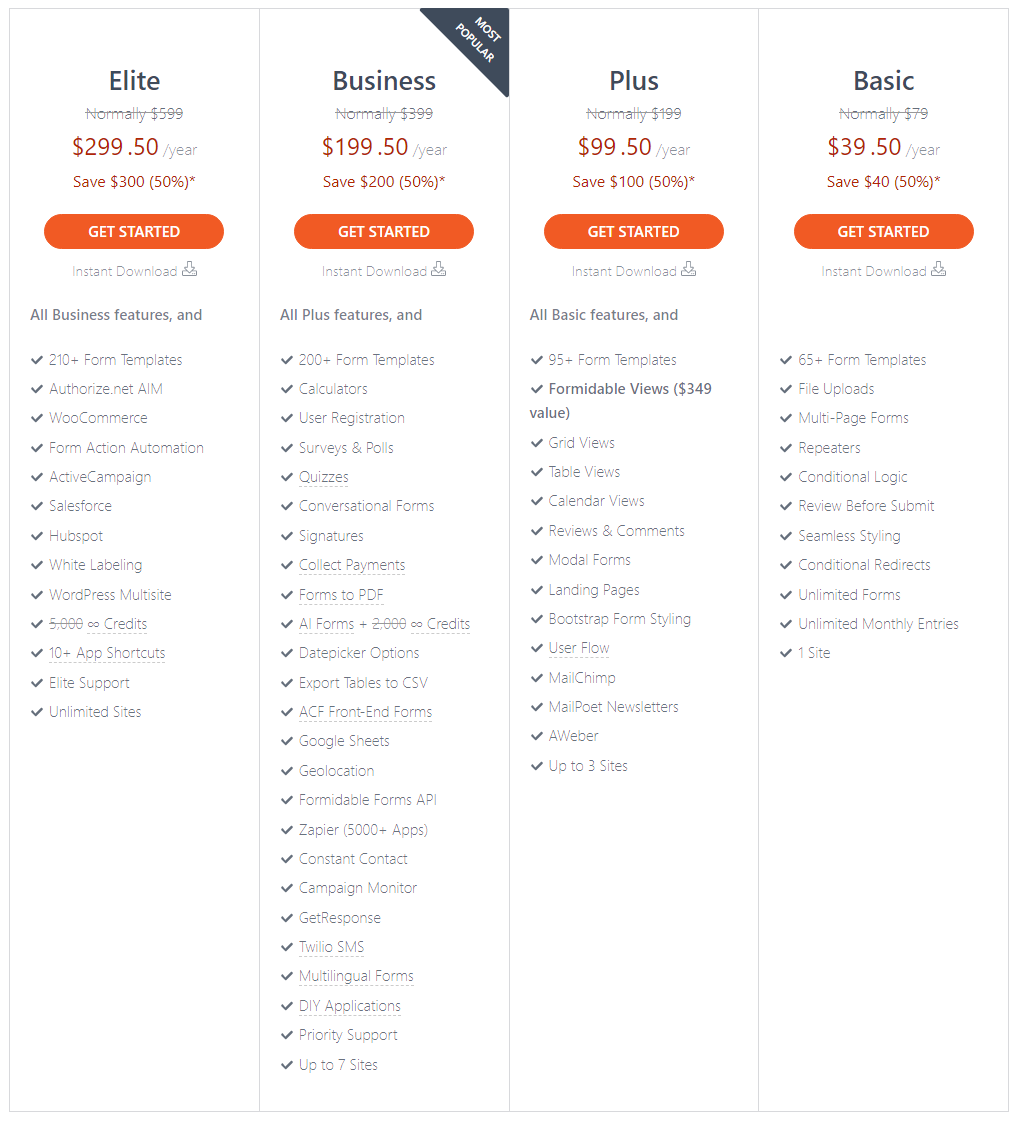Open the Twilio SMS link

click(x=331, y=947)
